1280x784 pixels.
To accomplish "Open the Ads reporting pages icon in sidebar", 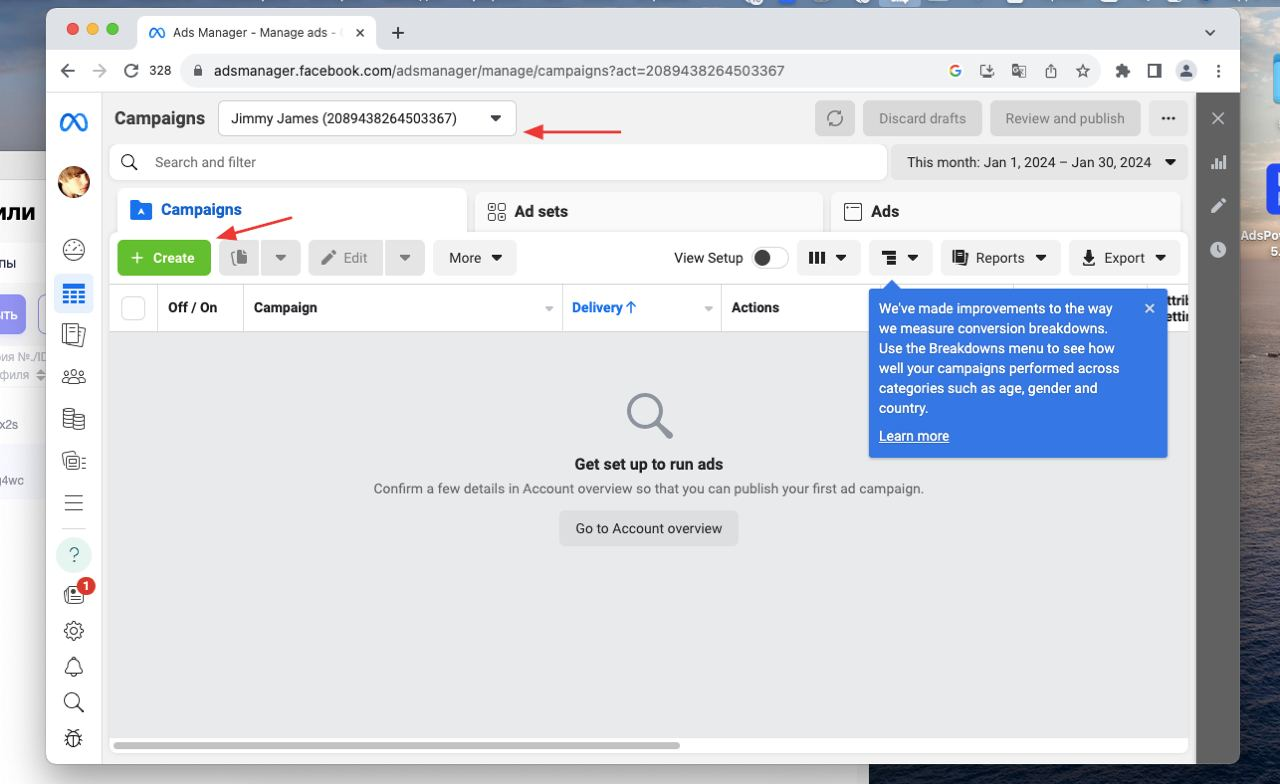I will [x=73, y=334].
